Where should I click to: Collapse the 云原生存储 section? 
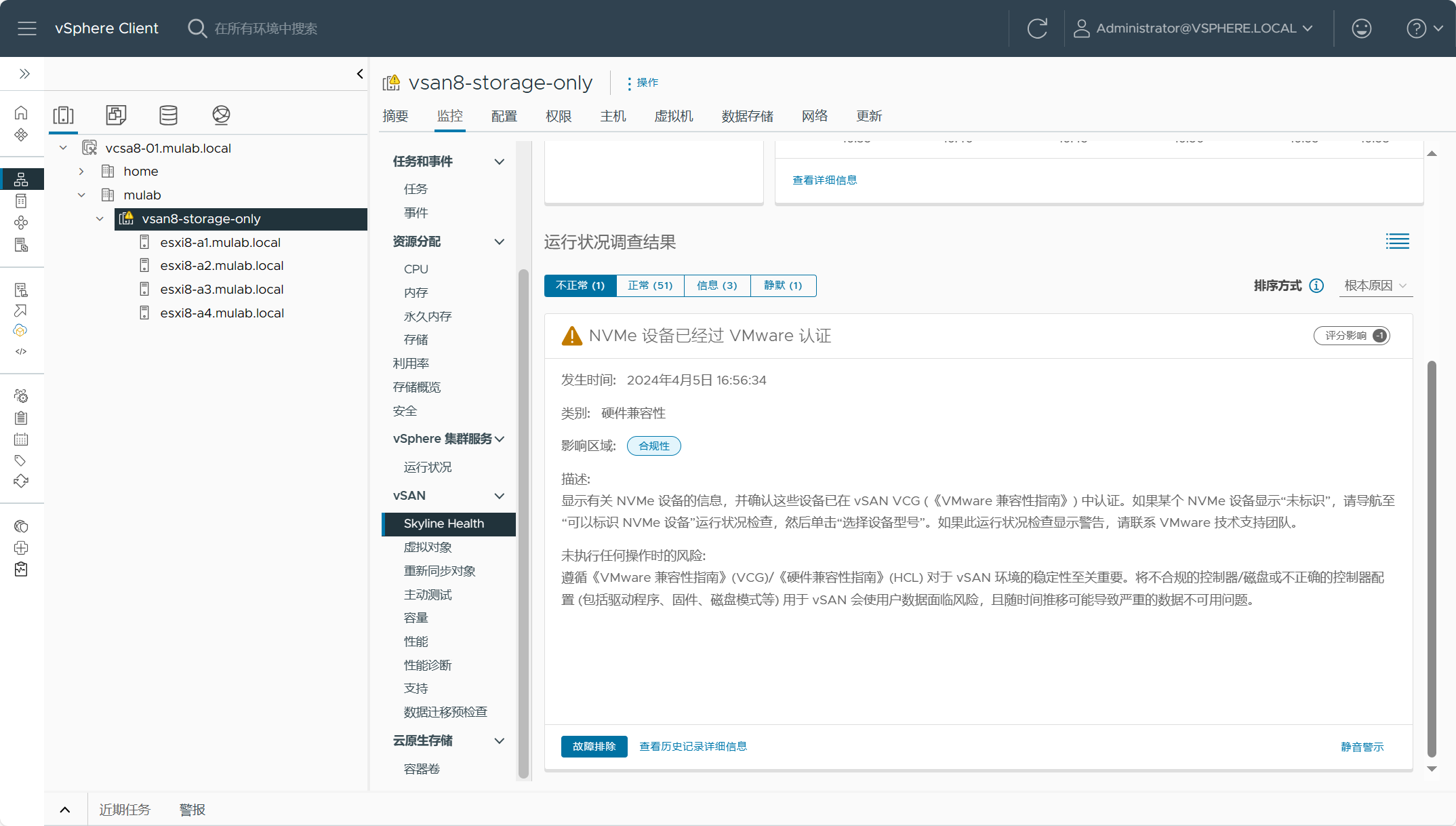tap(500, 741)
